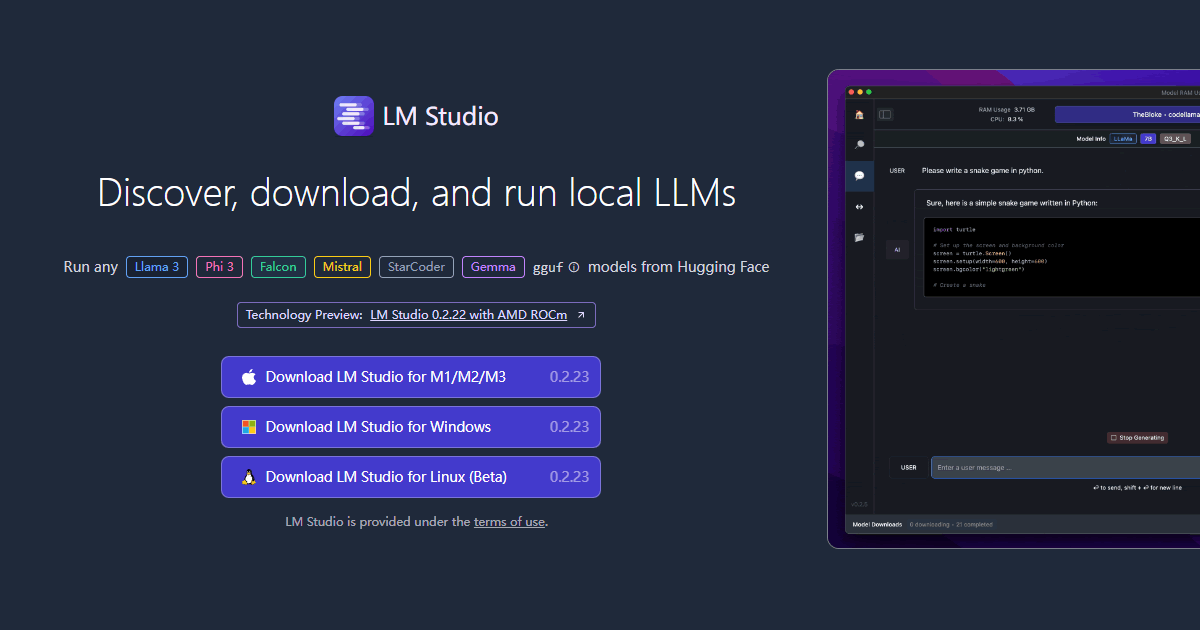Click the 'RAM Usage 3.71 GB' readout

(x=1006, y=109)
